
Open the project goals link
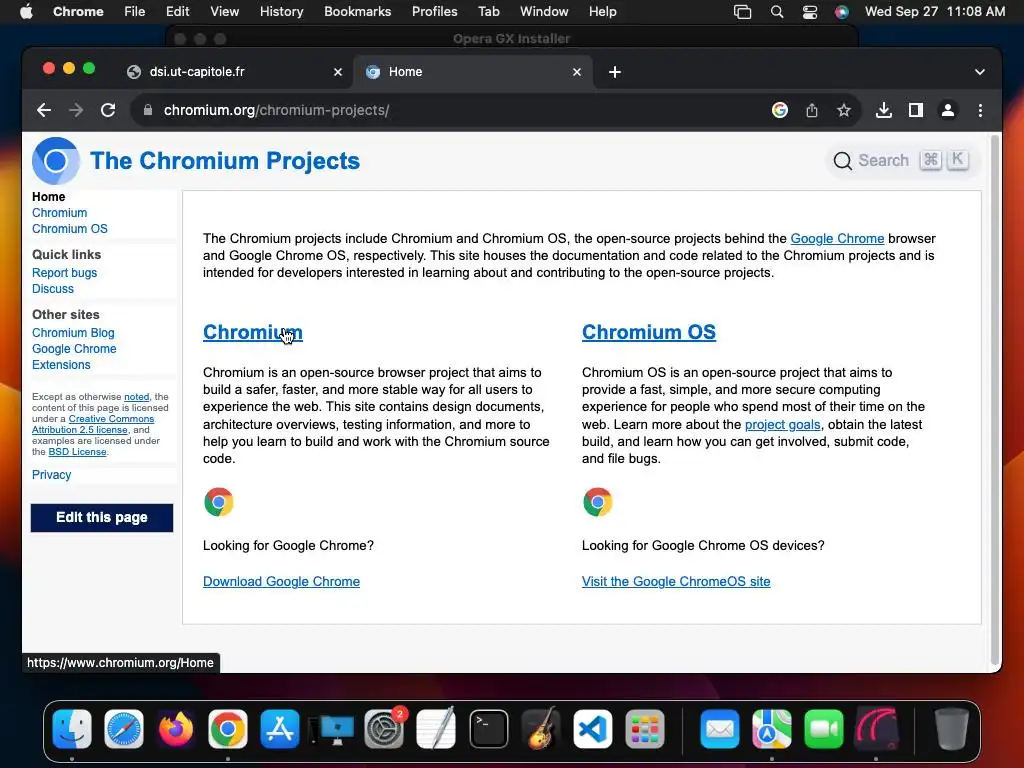(x=782, y=424)
